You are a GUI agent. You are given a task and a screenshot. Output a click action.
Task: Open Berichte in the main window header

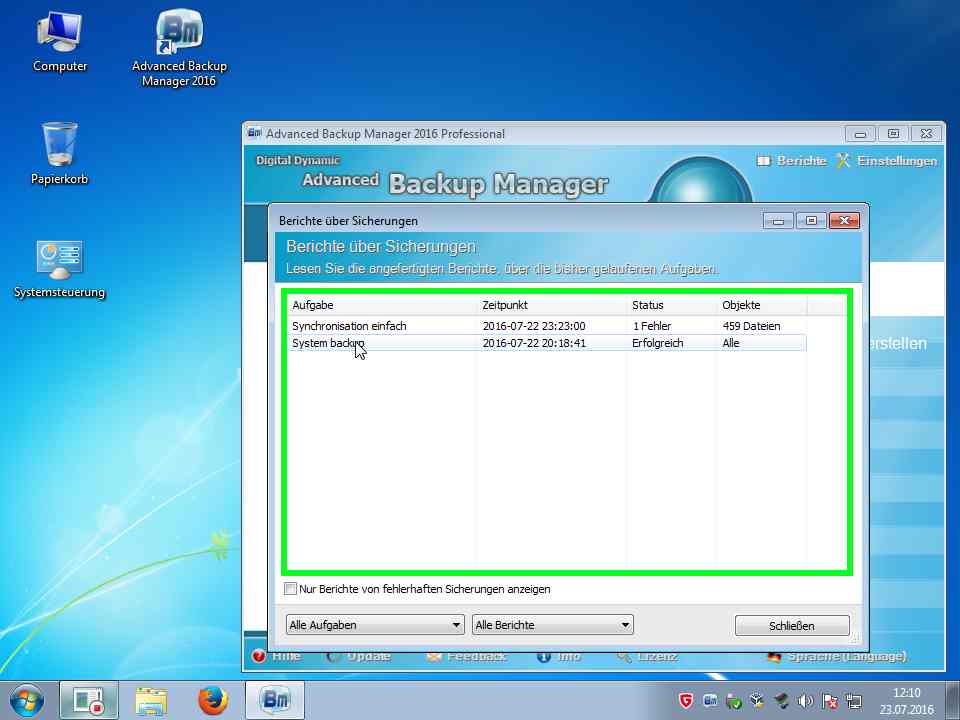(792, 160)
